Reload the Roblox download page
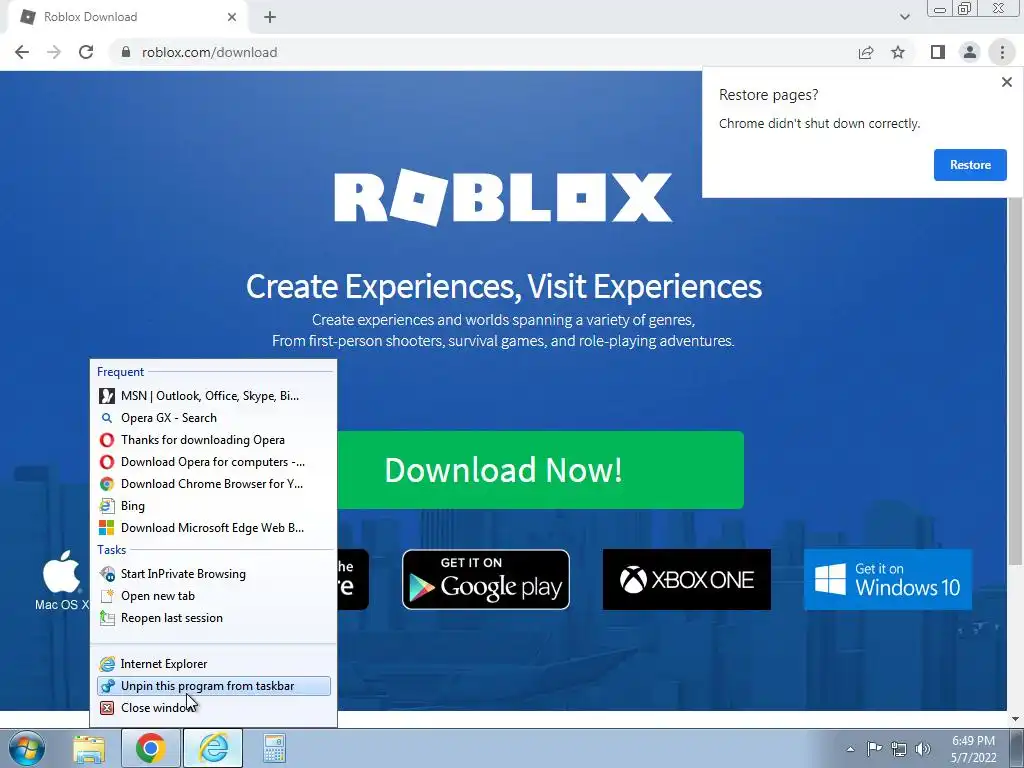Image resolution: width=1024 pixels, height=768 pixels. [86, 52]
